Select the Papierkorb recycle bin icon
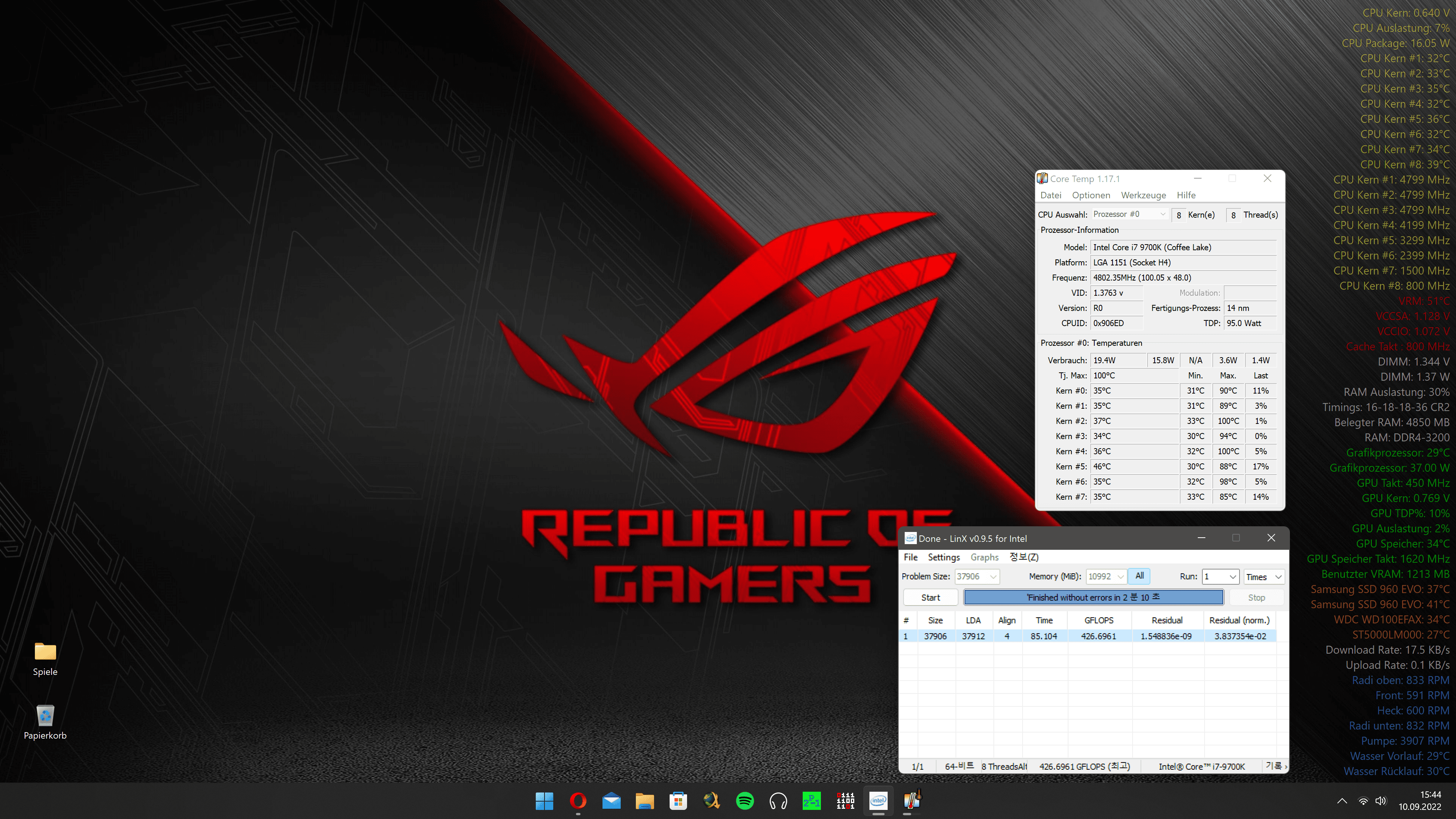This screenshot has height=819, width=1456. coord(45,722)
